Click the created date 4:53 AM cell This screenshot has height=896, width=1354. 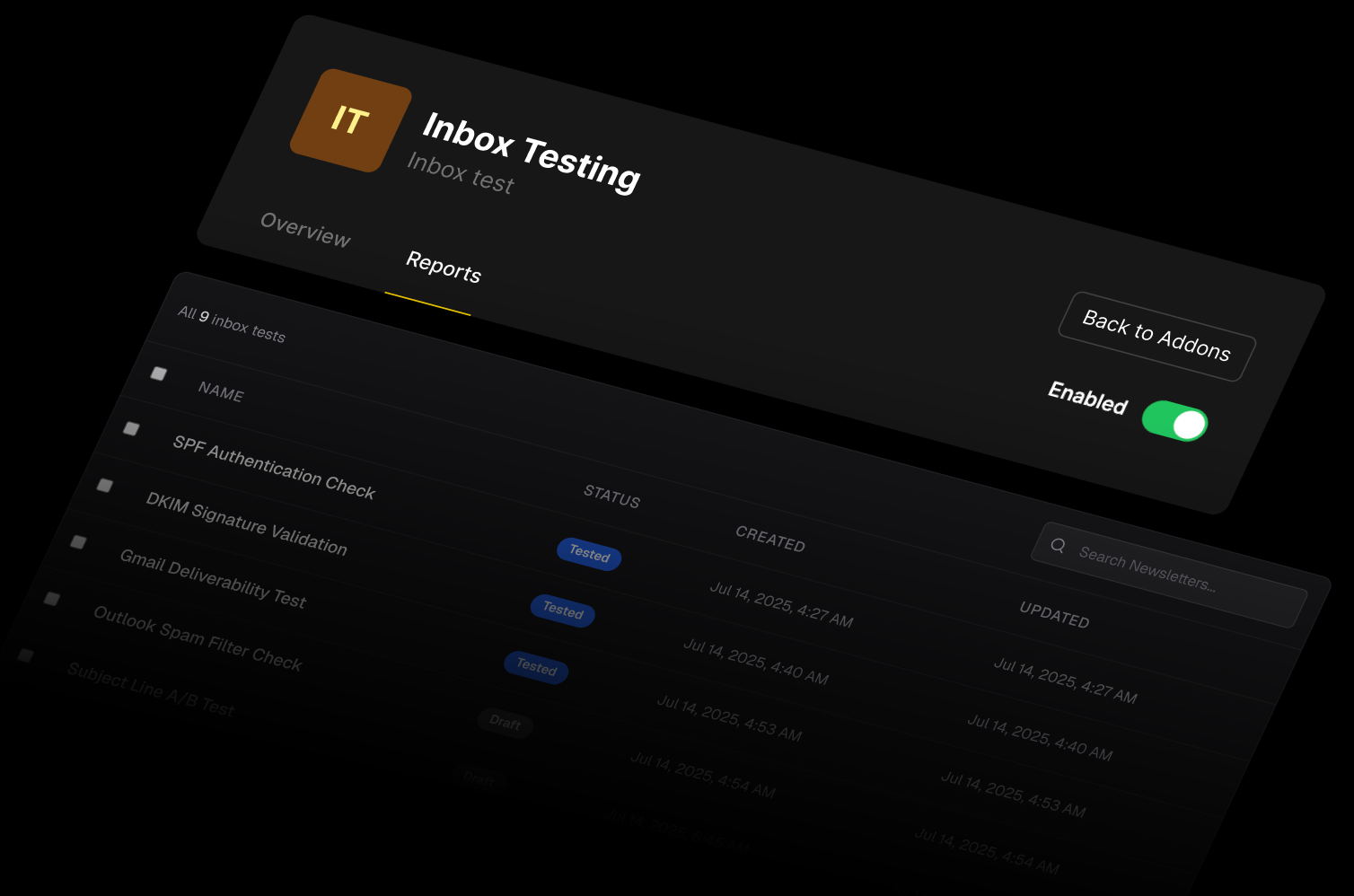tap(729, 717)
